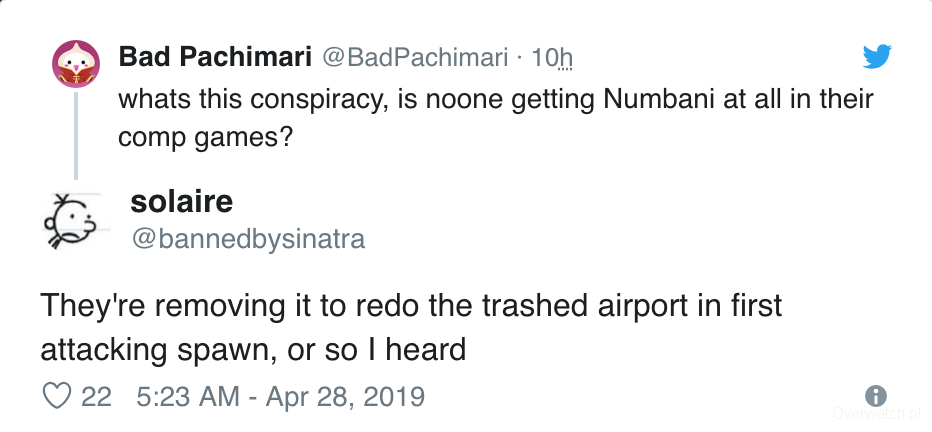Click the 22 likes count

coord(96,396)
